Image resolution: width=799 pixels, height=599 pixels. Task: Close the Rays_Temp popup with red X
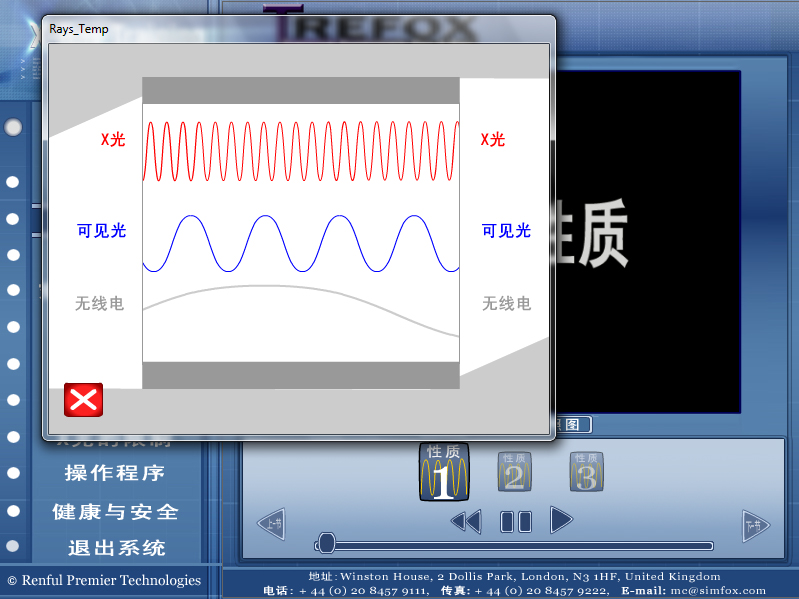(x=83, y=399)
